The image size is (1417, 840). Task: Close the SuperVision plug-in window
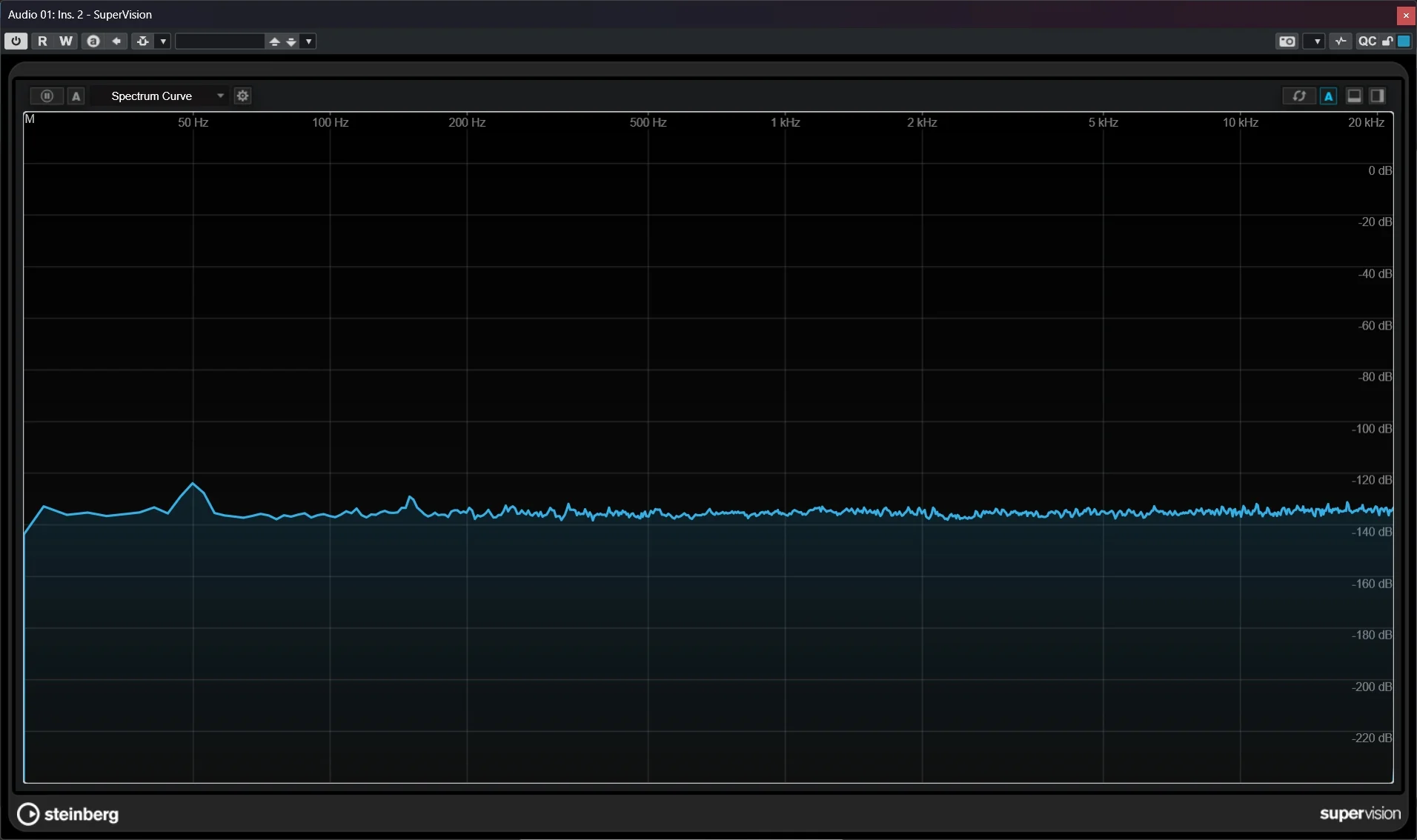click(x=1405, y=15)
